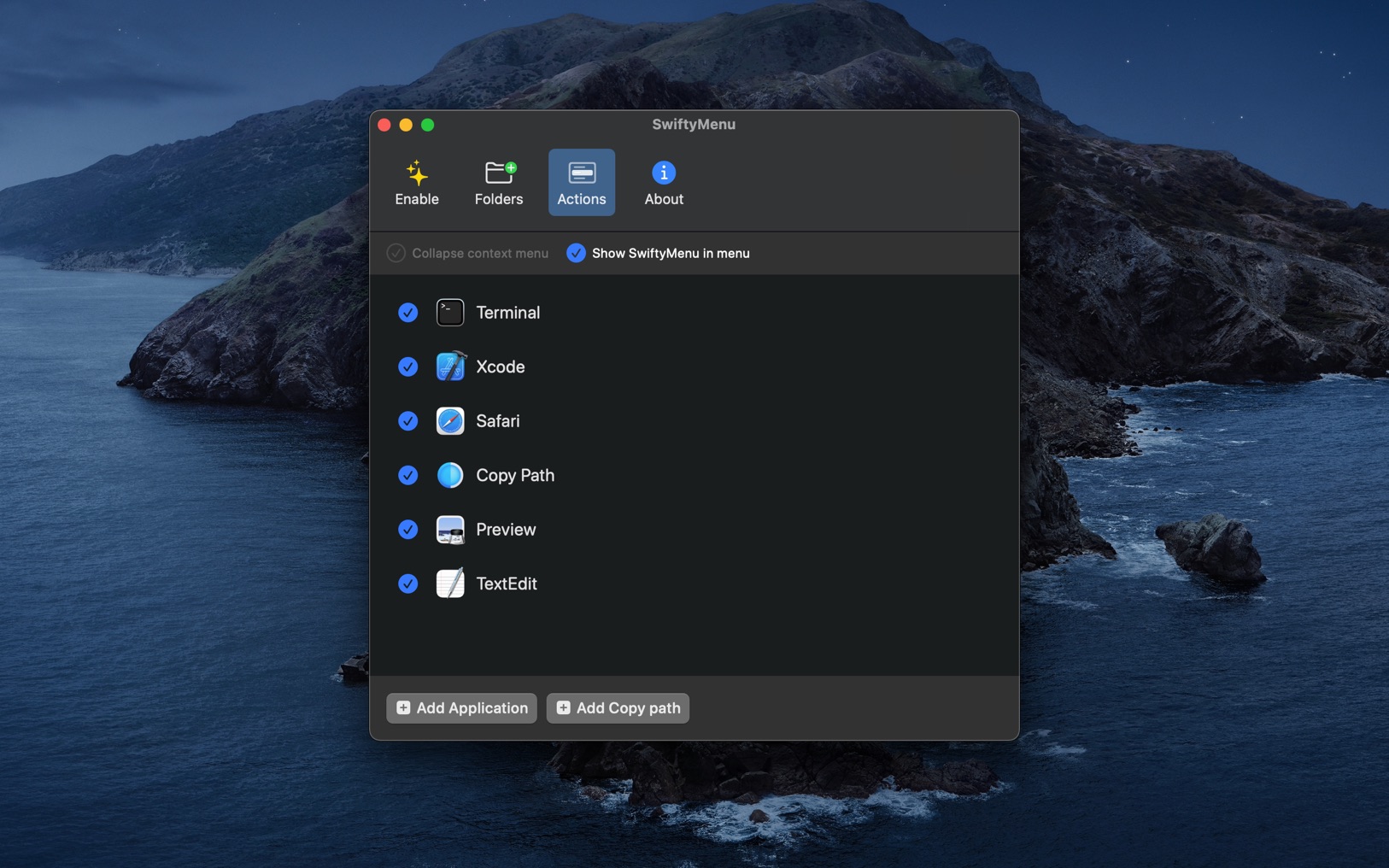Click the Add Application button
The width and height of the screenshot is (1389, 868).
pyautogui.click(x=461, y=708)
